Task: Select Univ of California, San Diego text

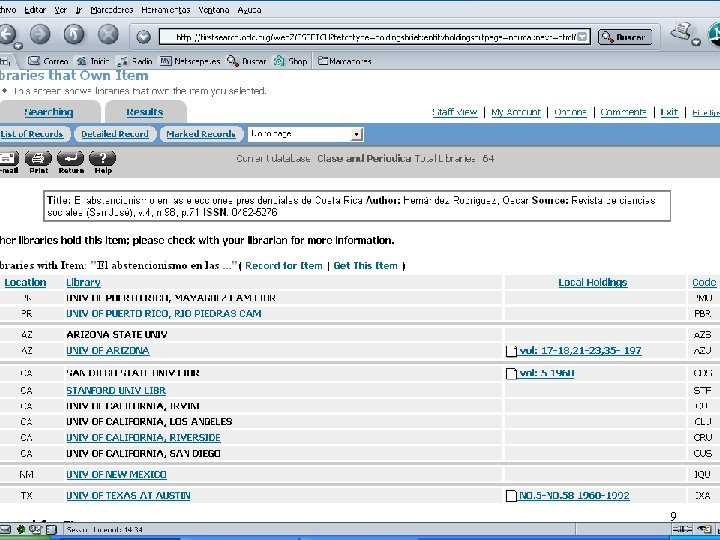Action: [143, 454]
